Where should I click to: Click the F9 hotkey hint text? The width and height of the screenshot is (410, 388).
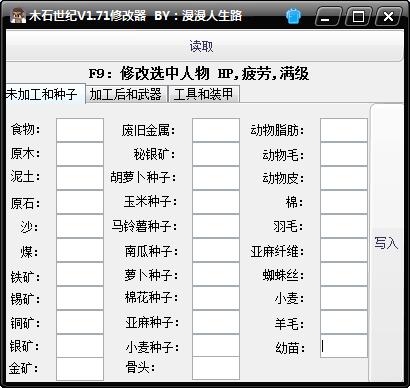[199, 73]
